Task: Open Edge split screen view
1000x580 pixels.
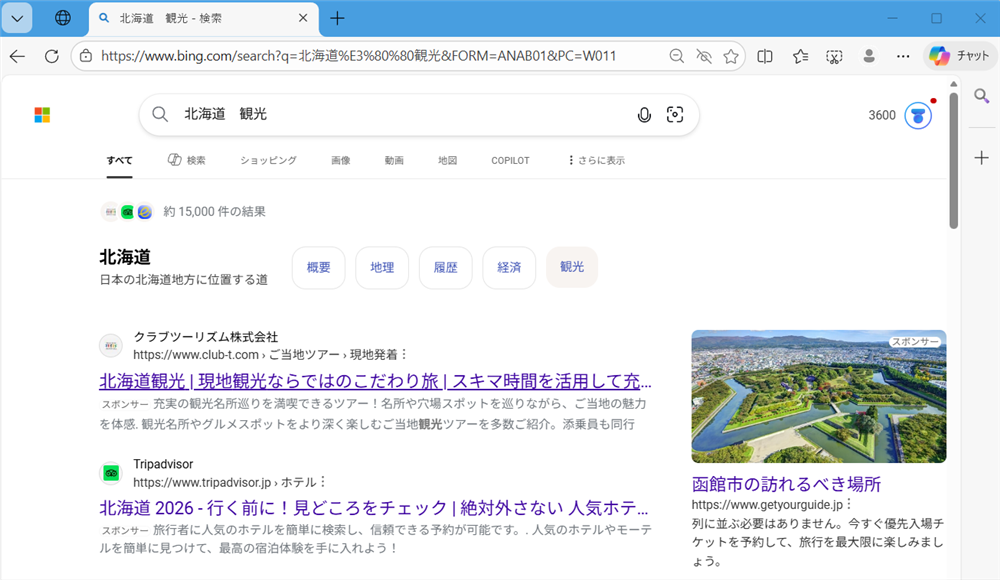Action: (x=764, y=57)
